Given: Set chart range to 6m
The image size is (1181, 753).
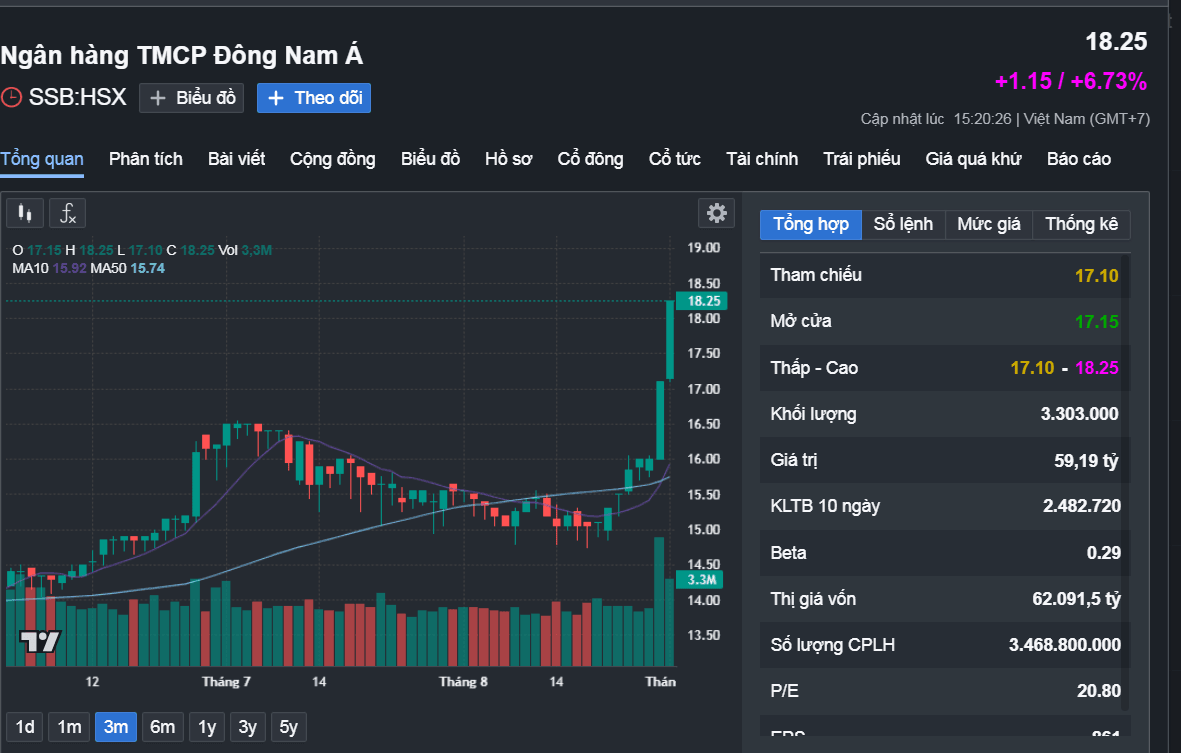Looking at the screenshot, I should pos(162,727).
